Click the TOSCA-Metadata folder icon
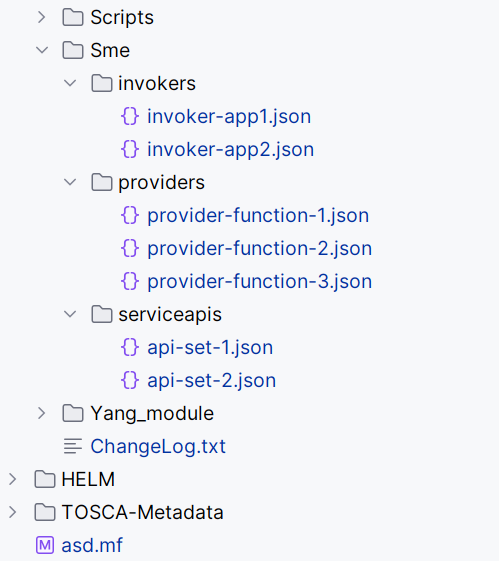This screenshot has width=499, height=561. (x=45, y=512)
